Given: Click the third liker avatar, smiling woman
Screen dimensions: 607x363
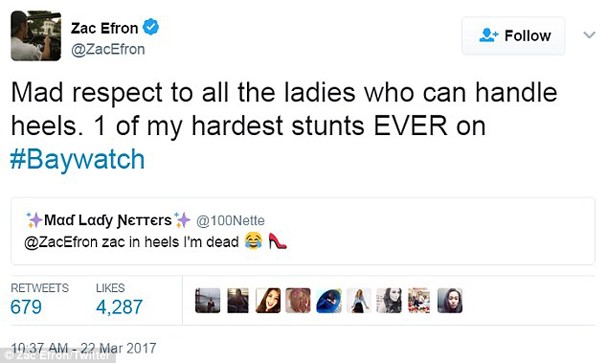Looking at the screenshot, I should click(x=268, y=300).
